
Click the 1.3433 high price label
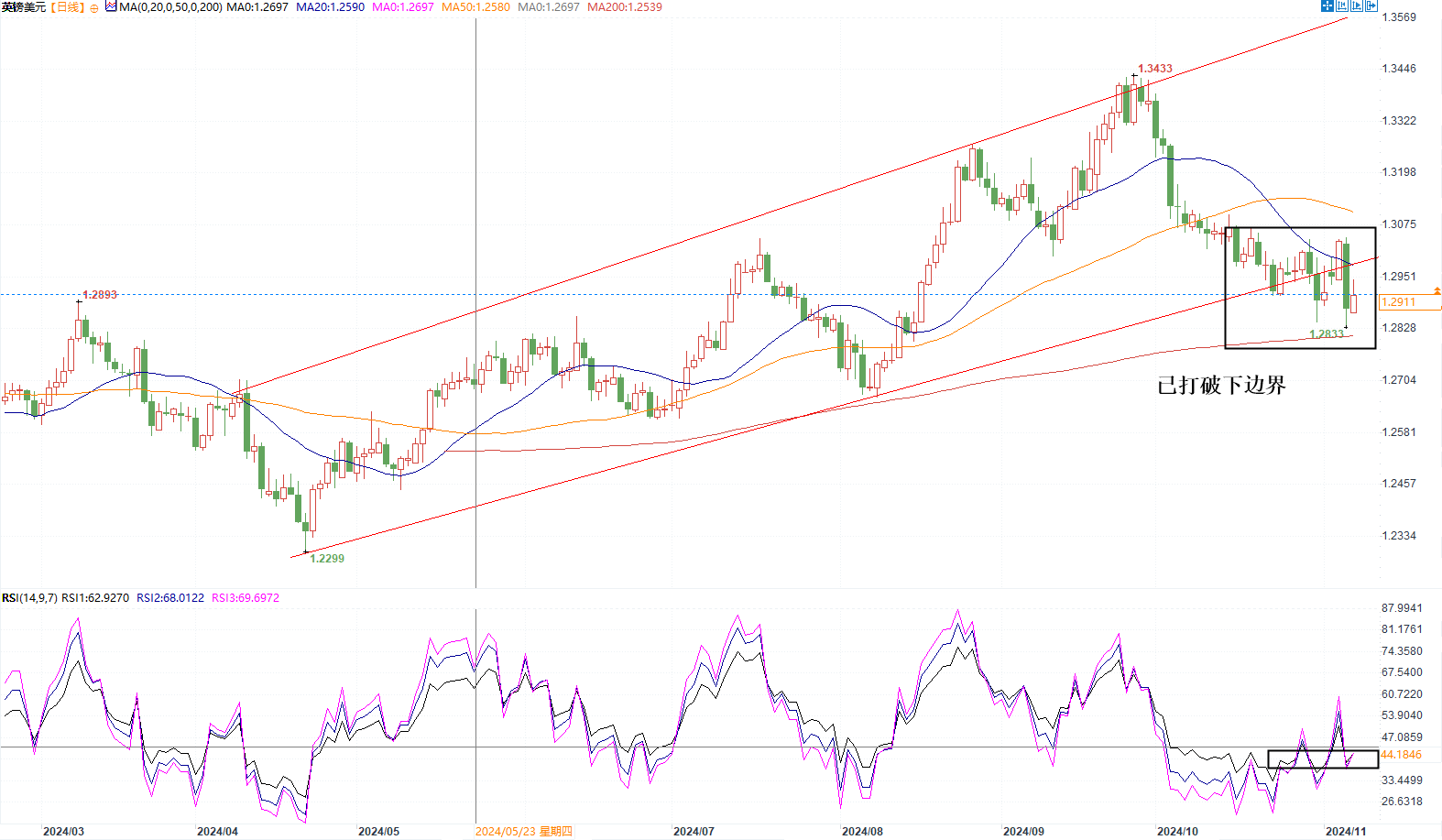tap(1154, 69)
